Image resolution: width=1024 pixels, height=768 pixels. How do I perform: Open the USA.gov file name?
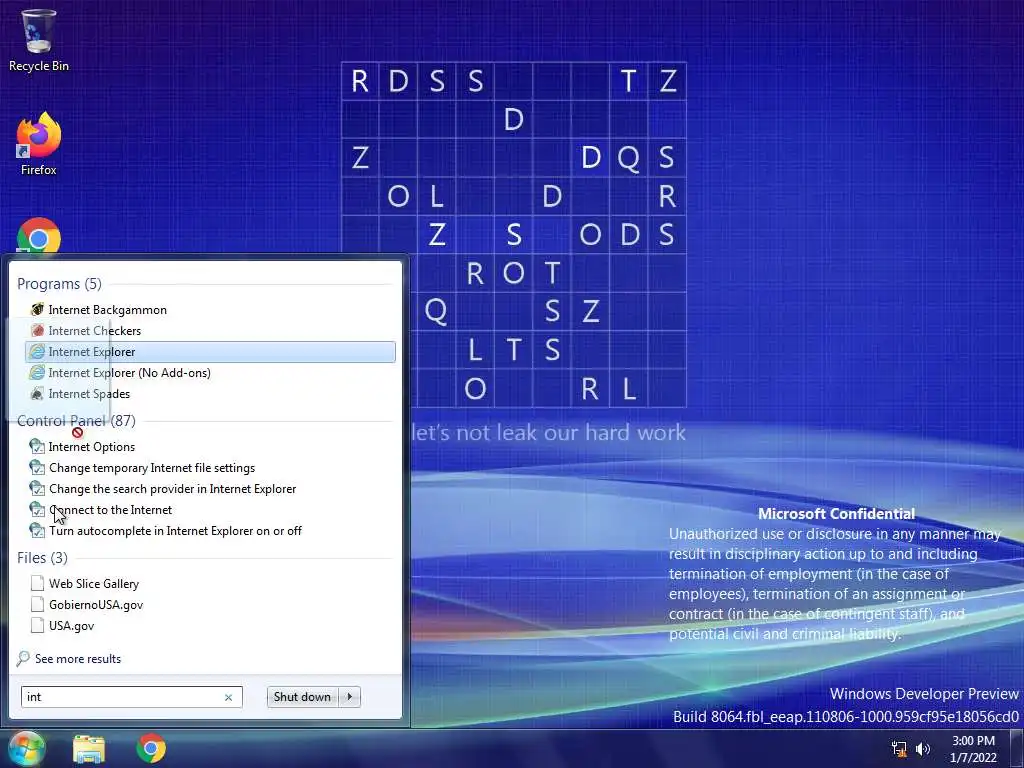(71, 625)
